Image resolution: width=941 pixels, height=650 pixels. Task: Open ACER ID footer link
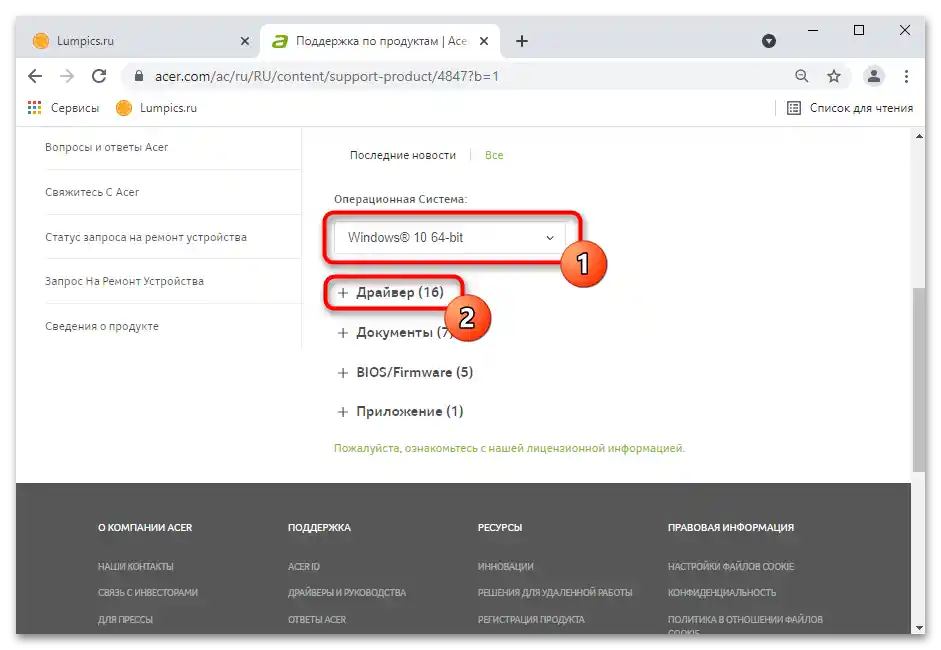[304, 567]
